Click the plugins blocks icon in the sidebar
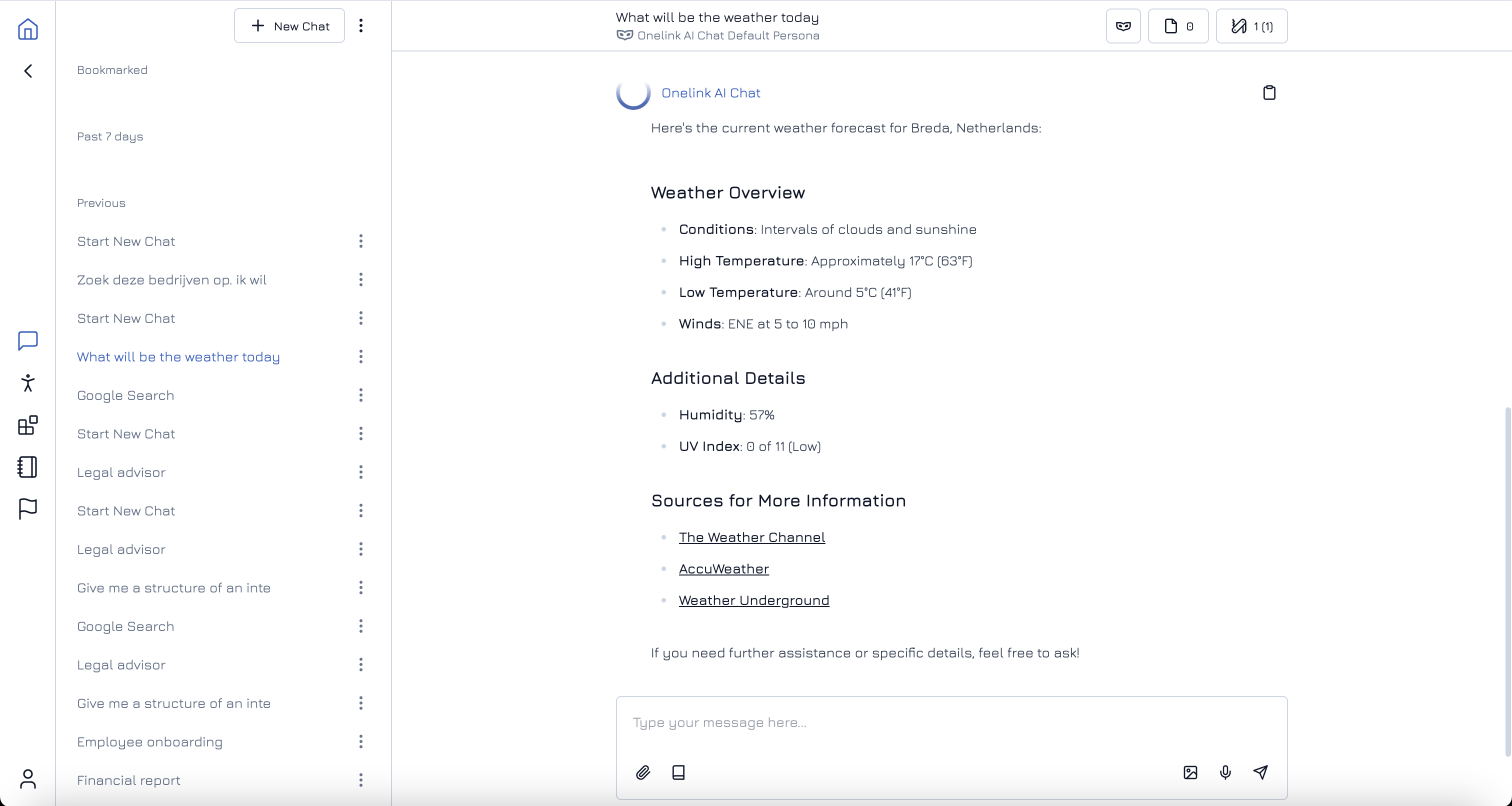1512x806 pixels. click(x=27, y=425)
